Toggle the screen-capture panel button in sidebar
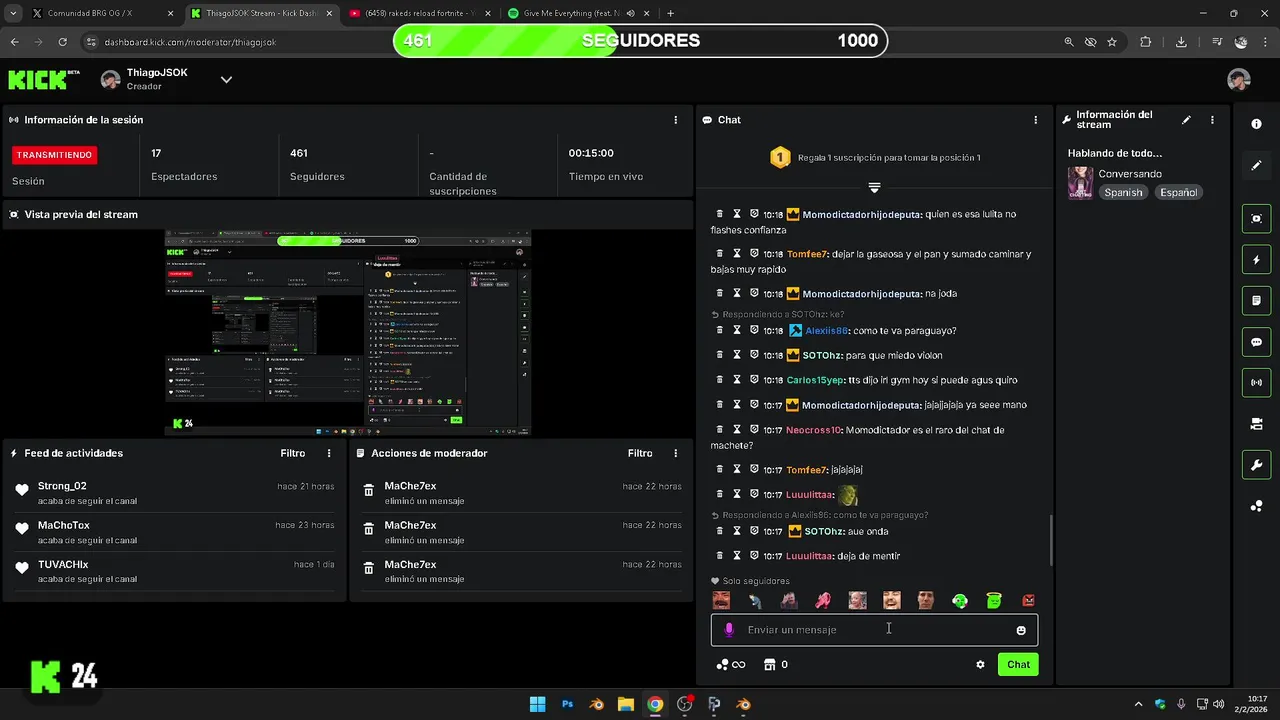 [x=1257, y=219]
